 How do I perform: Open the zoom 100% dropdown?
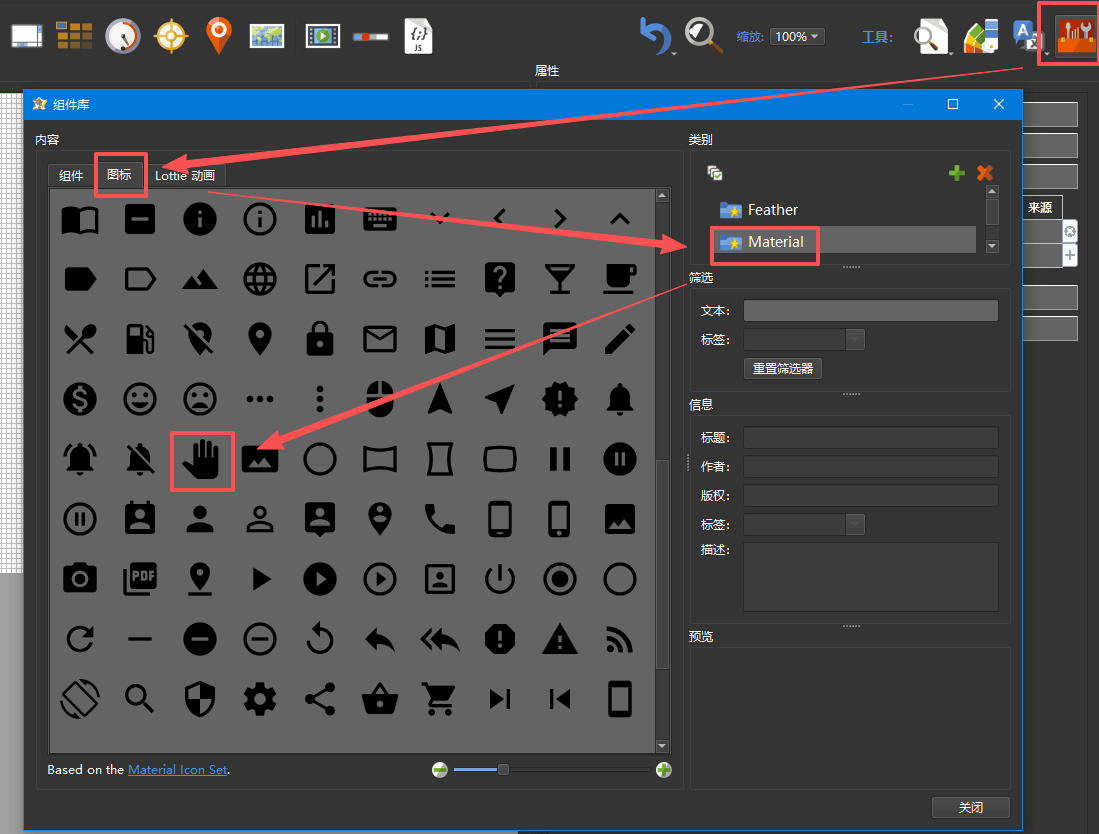(797, 37)
